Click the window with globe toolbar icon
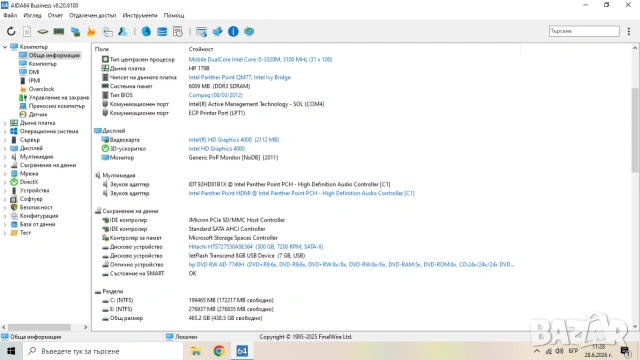 [201, 31]
